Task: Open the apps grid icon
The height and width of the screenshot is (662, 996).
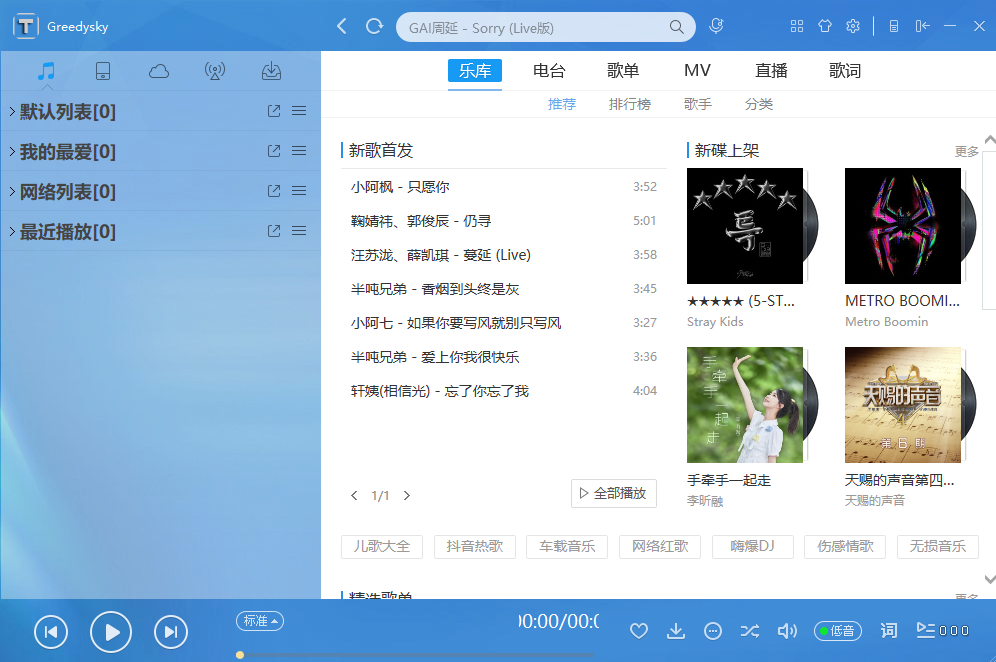Action: point(797,26)
